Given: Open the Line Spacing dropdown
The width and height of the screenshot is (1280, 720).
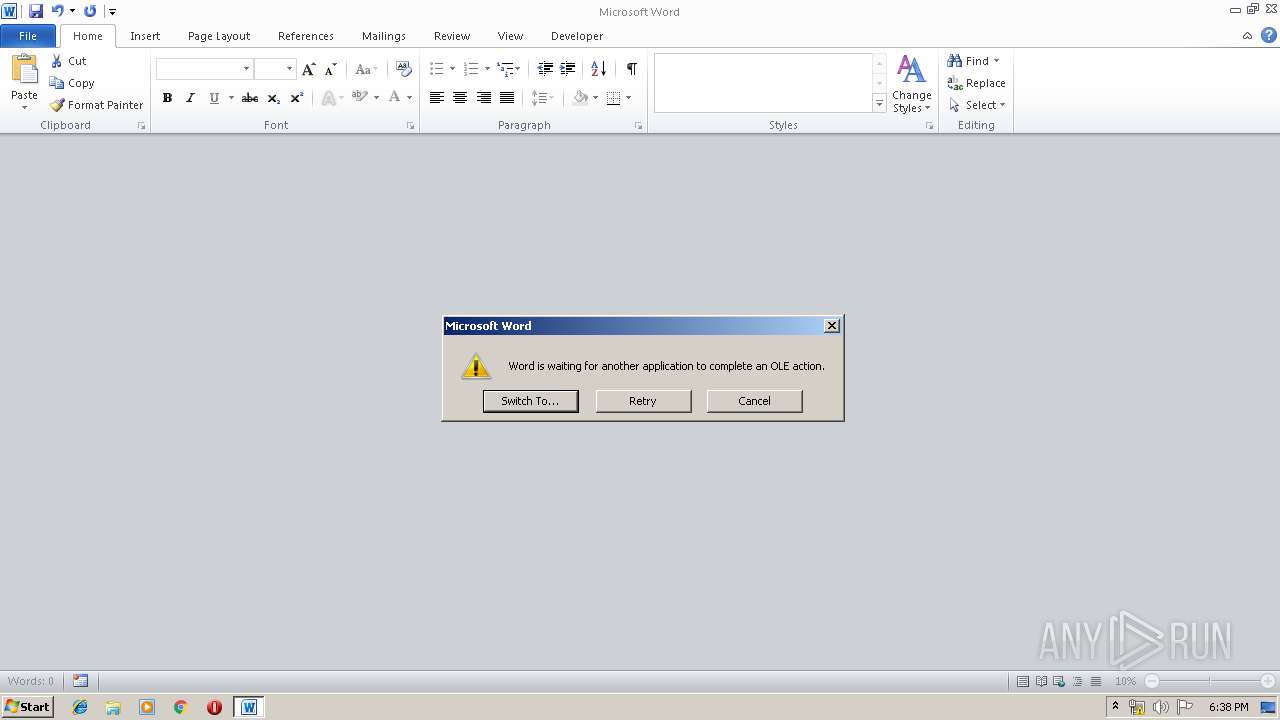Looking at the screenshot, I should (x=542, y=98).
